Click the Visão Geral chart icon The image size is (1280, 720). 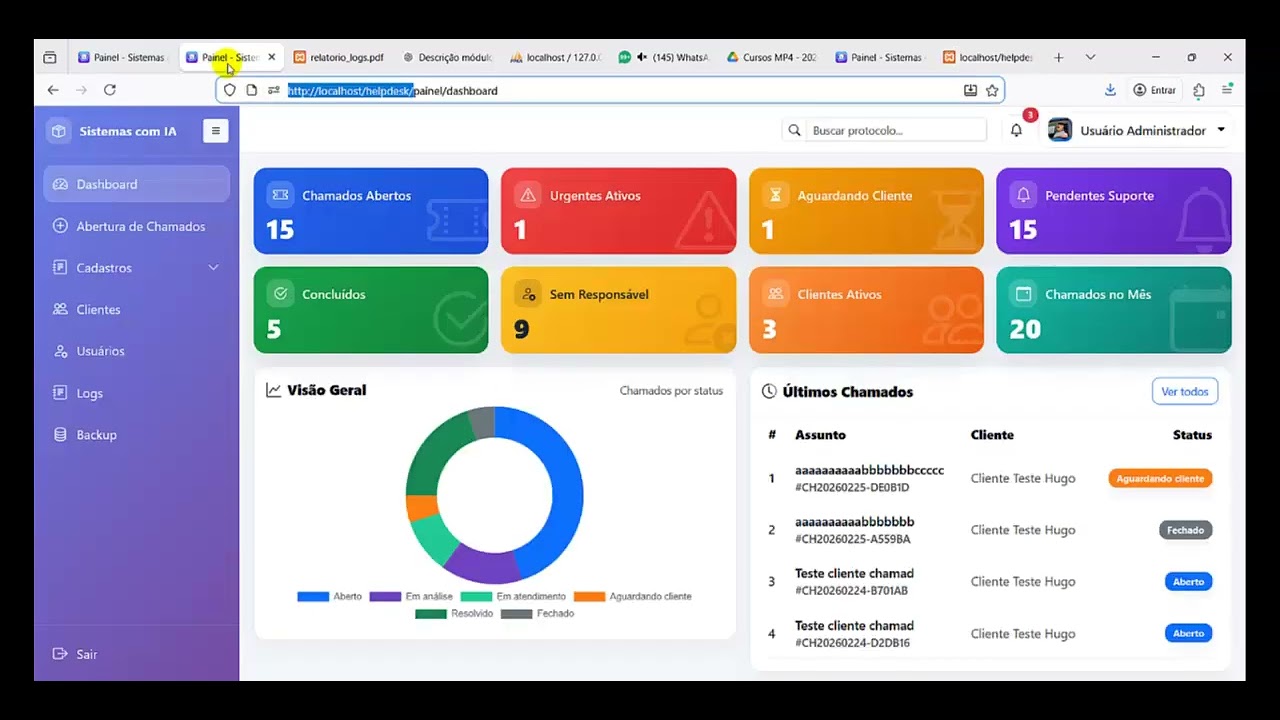point(273,390)
